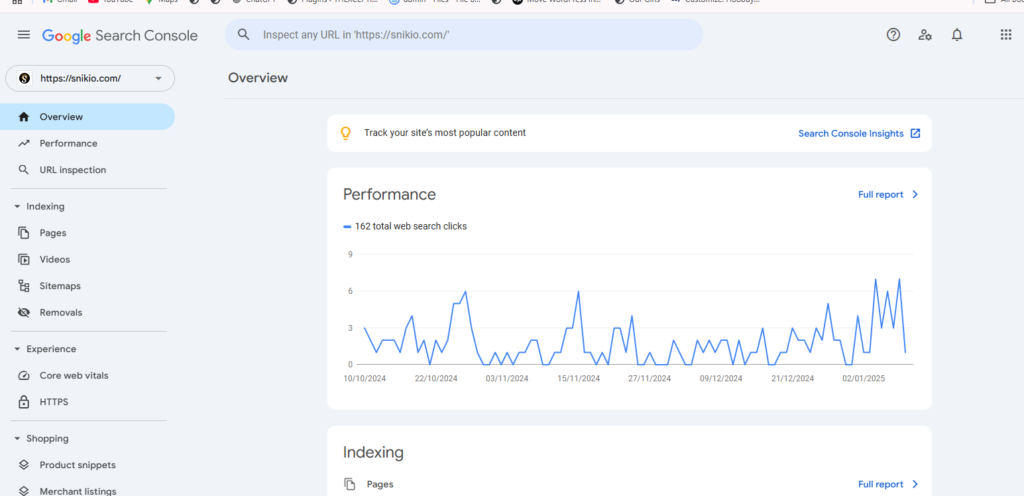Click the Performance Full report chevron
Image resolution: width=1024 pixels, height=496 pixels.
pyautogui.click(x=915, y=194)
